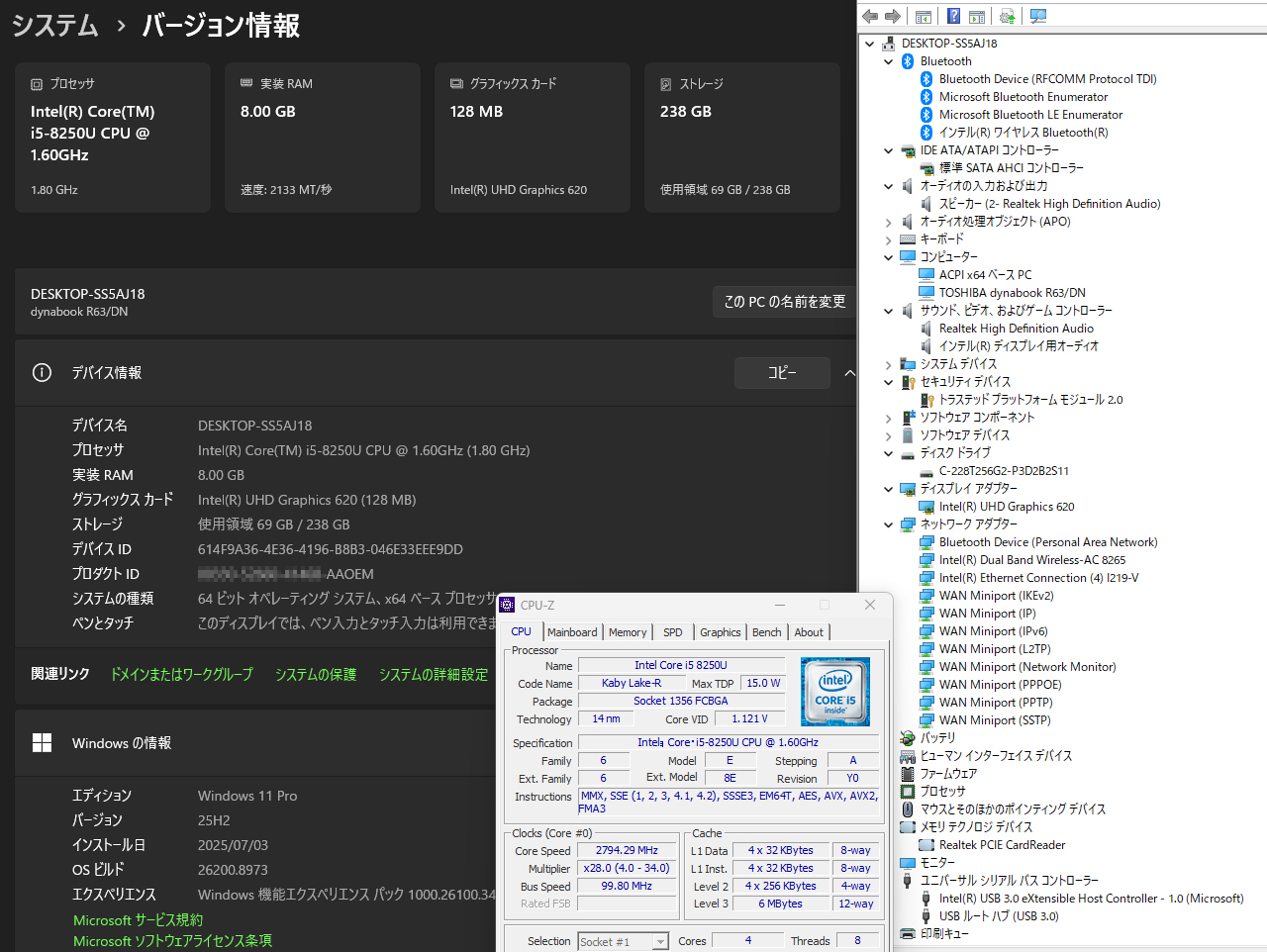Click the ユニバーサル シリアル バス コントローラー icon

tap(908, 880)
